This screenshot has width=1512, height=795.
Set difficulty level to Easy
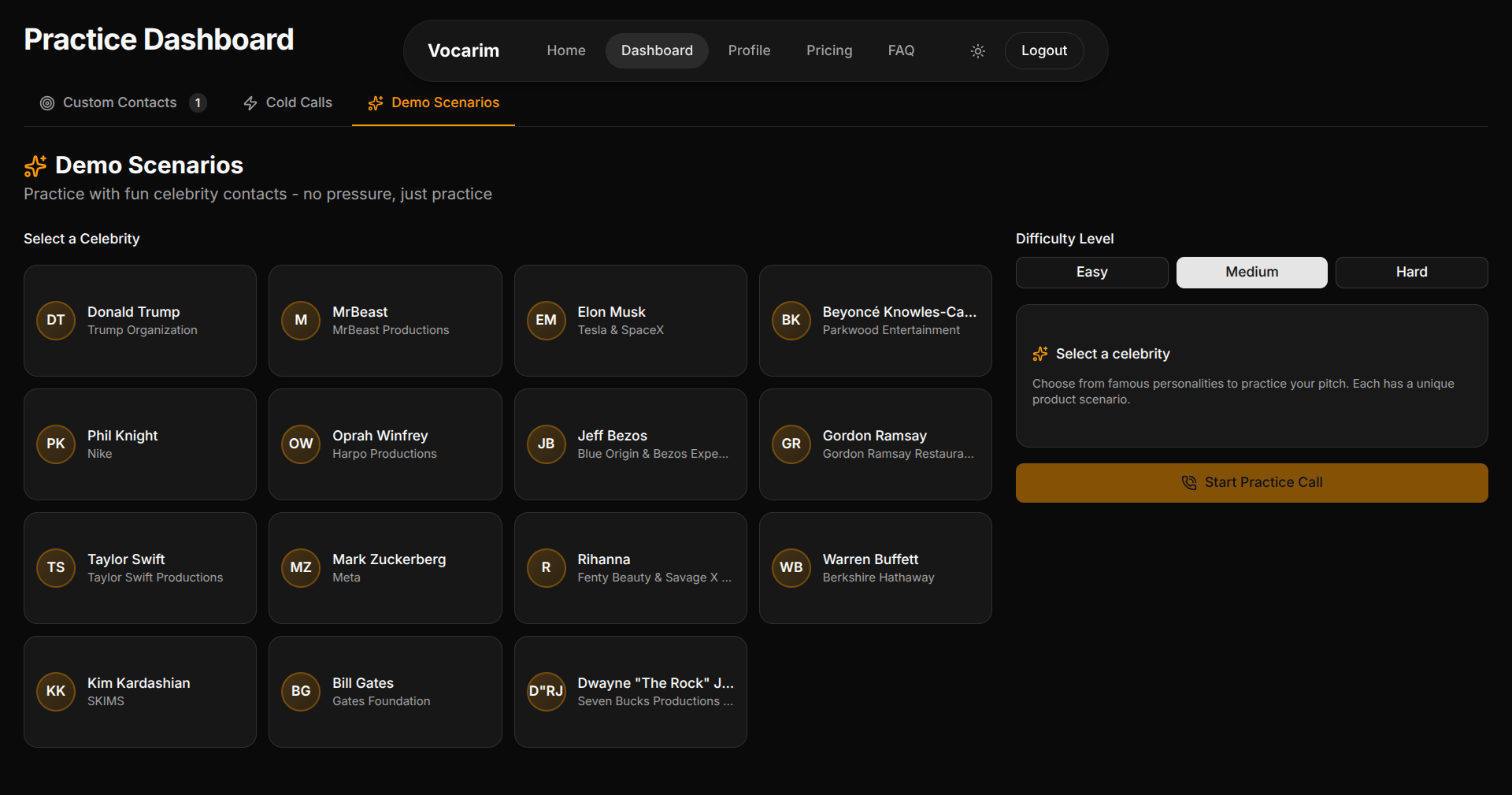click(x=1092, y=272)
